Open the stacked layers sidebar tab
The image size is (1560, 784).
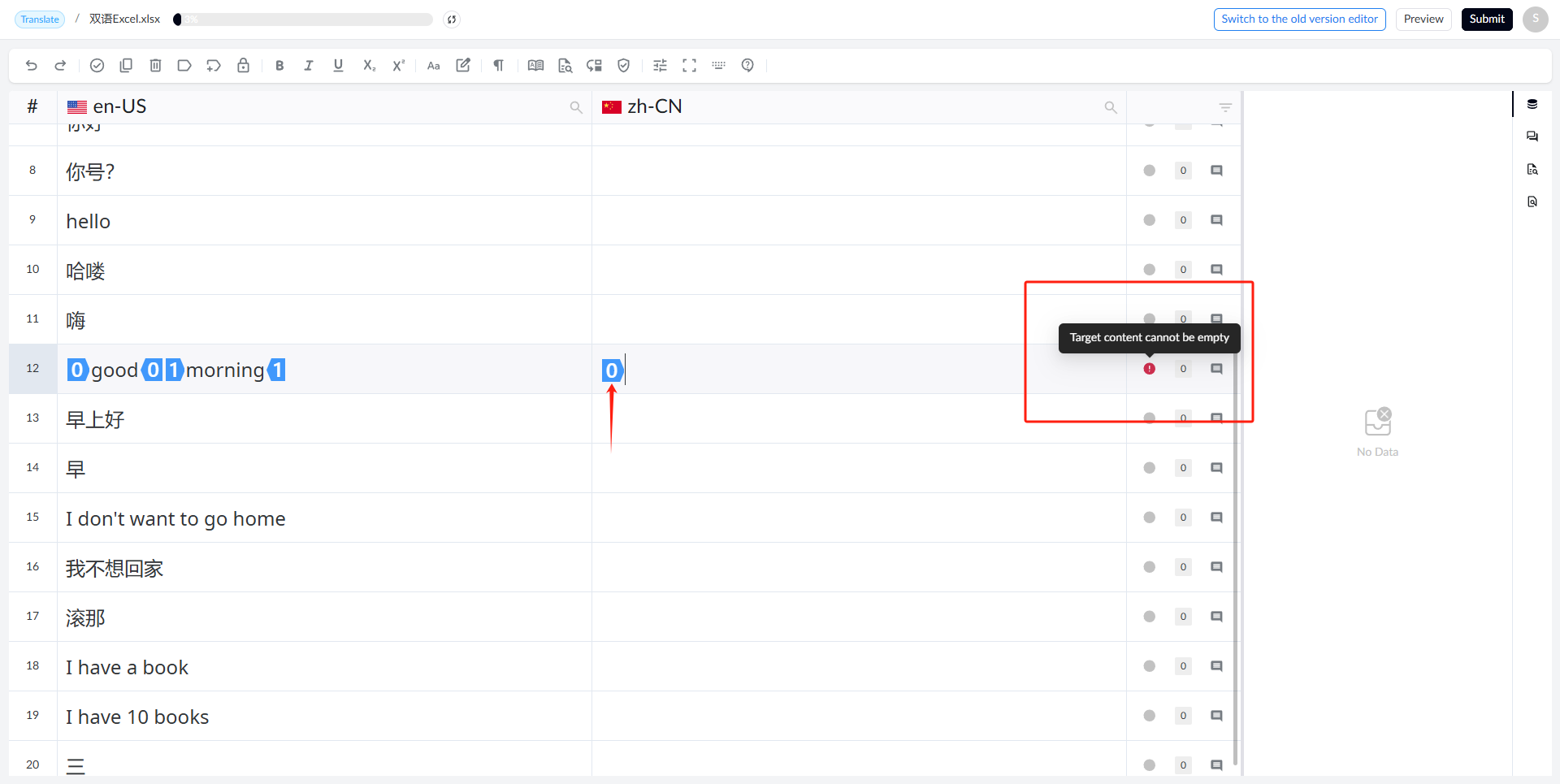pyautogui.click(x=1532, y=104)
